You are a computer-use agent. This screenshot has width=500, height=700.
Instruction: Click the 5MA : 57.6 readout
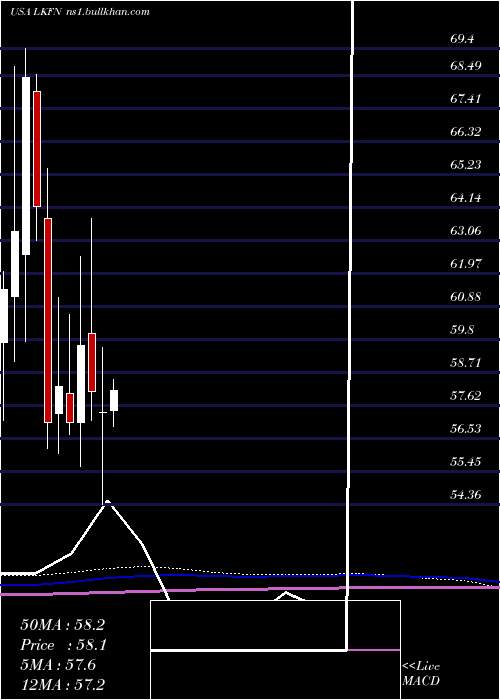point(58,665)
